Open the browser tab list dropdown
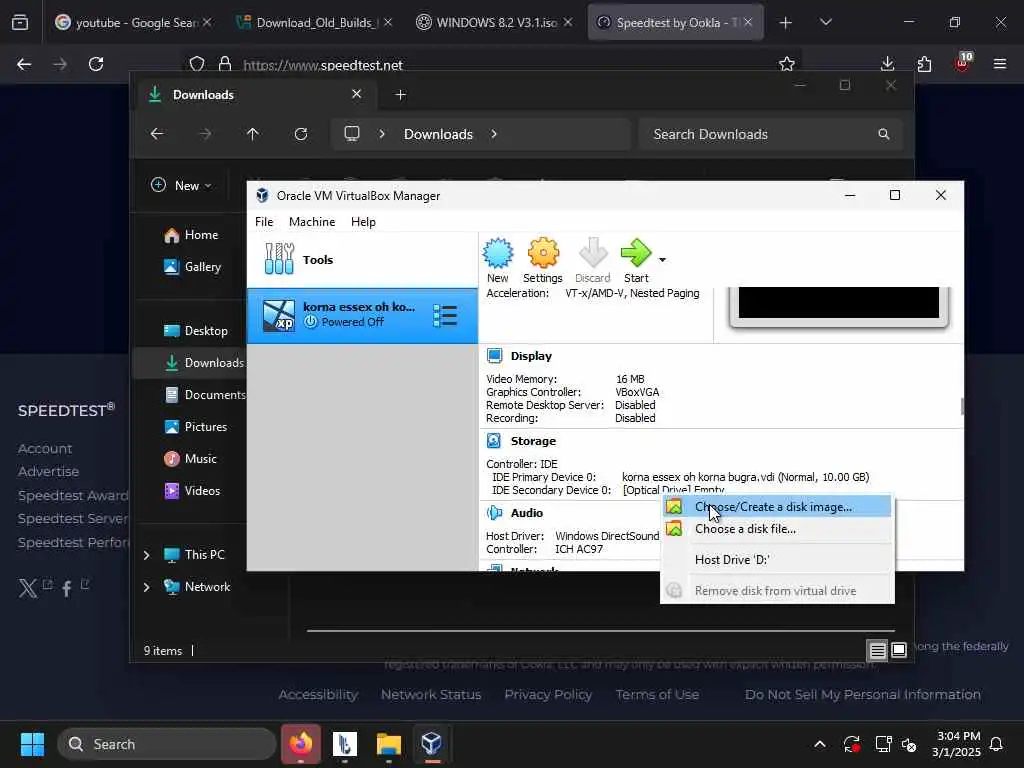The height and width of the screenshot is (768, 1024). click(825, 22)
